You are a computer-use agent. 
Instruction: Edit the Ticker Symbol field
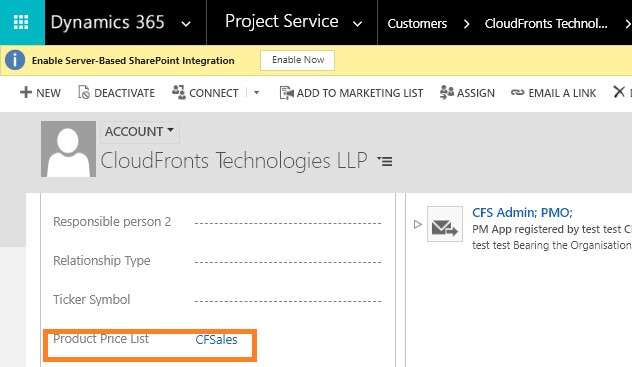[288, 301]
